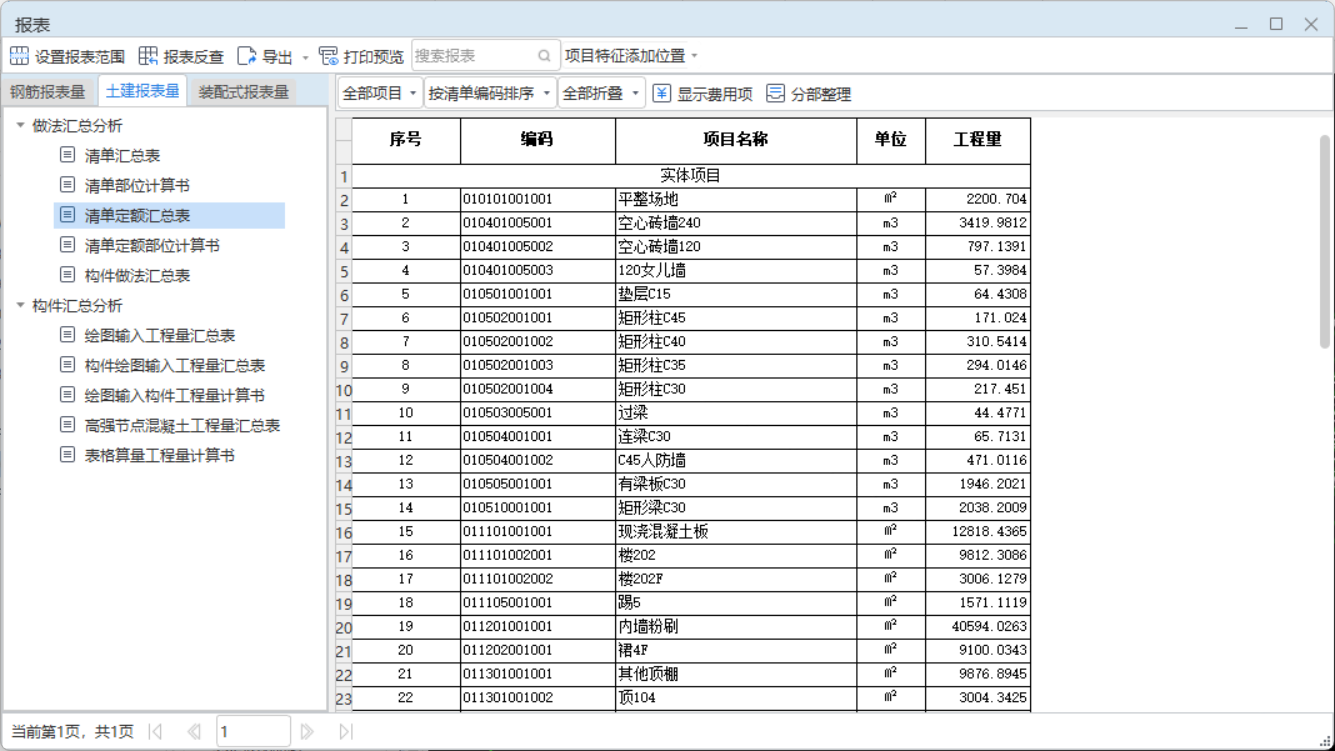Viewport: 1335px width, 751px height.
Task: Click the magnifier icon in search box
Action: pyautogui.click(x=544, y=56)
